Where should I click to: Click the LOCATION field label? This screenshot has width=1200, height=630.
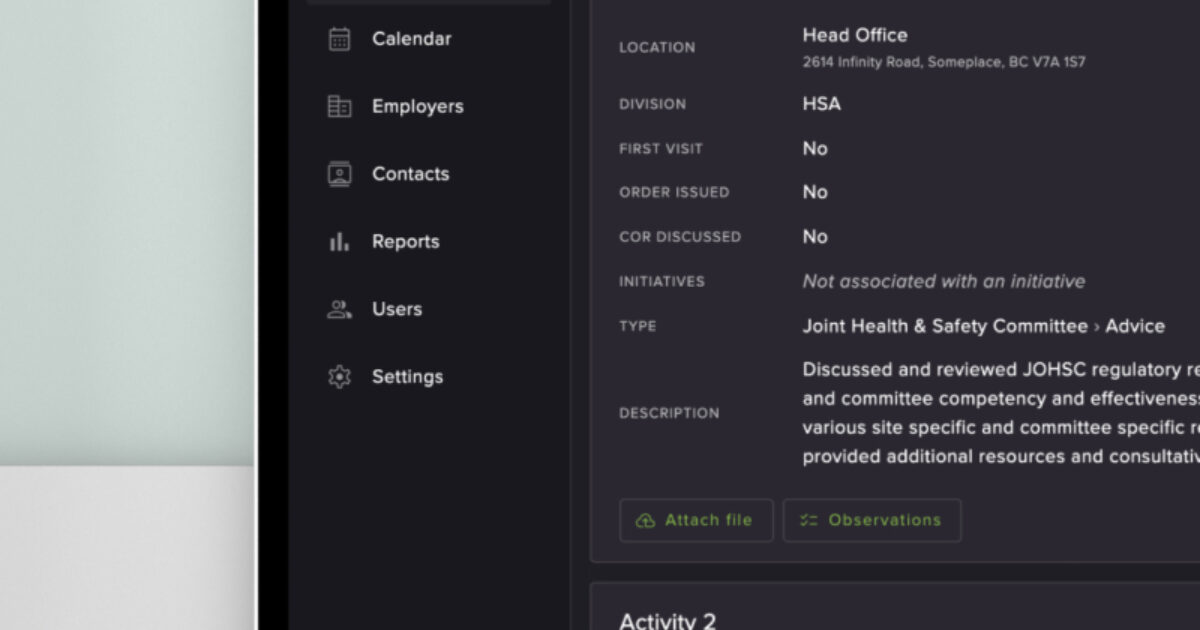657,47
